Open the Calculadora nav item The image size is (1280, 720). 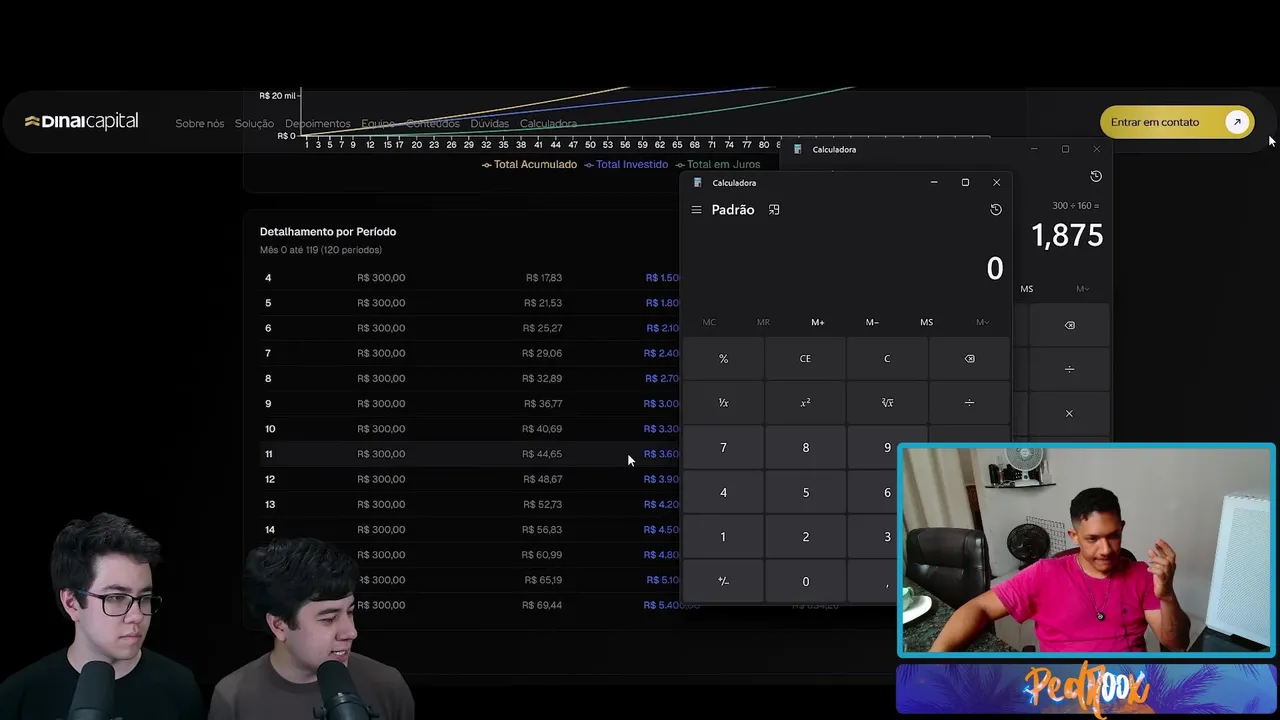pos(548,124)
